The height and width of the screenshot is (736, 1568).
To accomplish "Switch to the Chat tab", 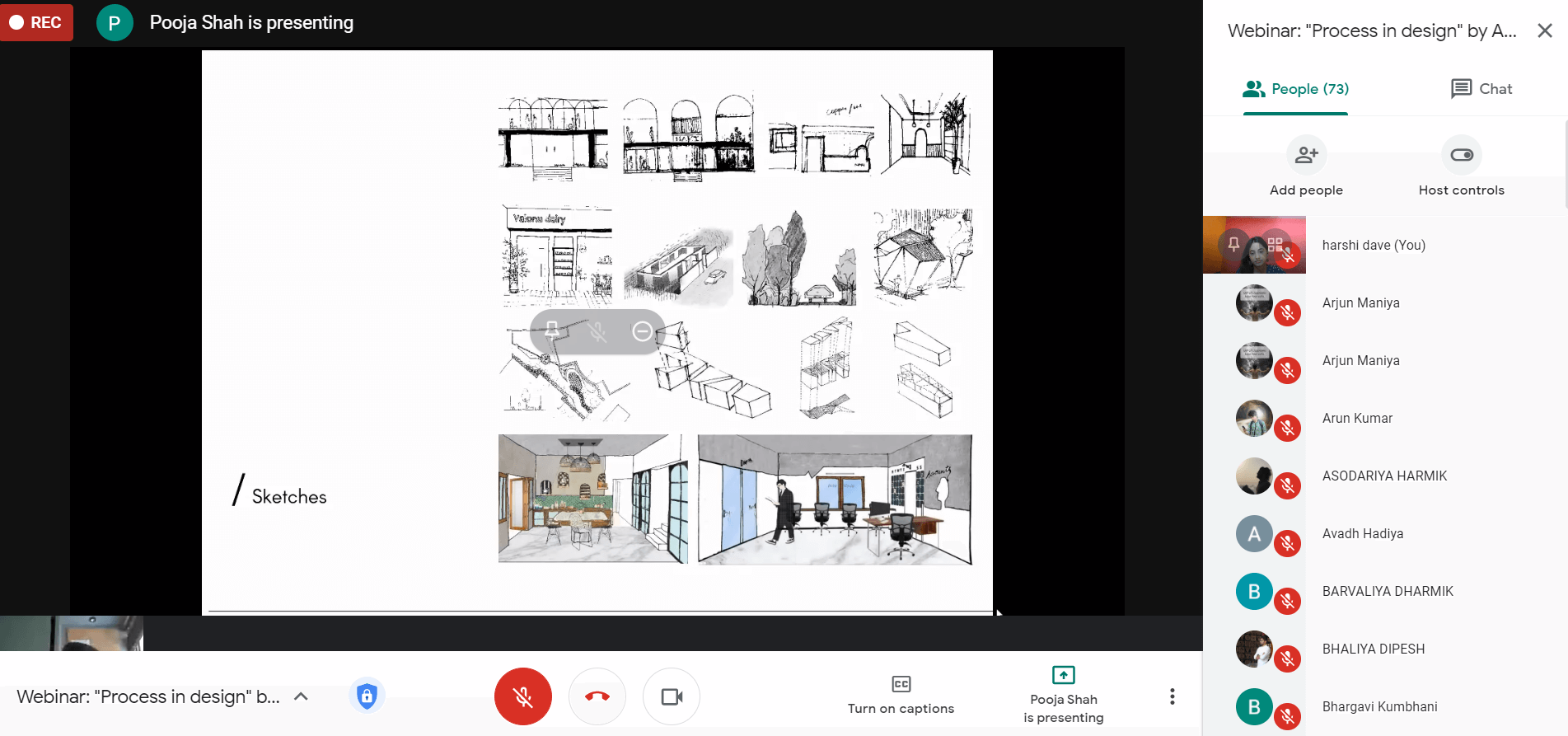I will pos(1481,89).
